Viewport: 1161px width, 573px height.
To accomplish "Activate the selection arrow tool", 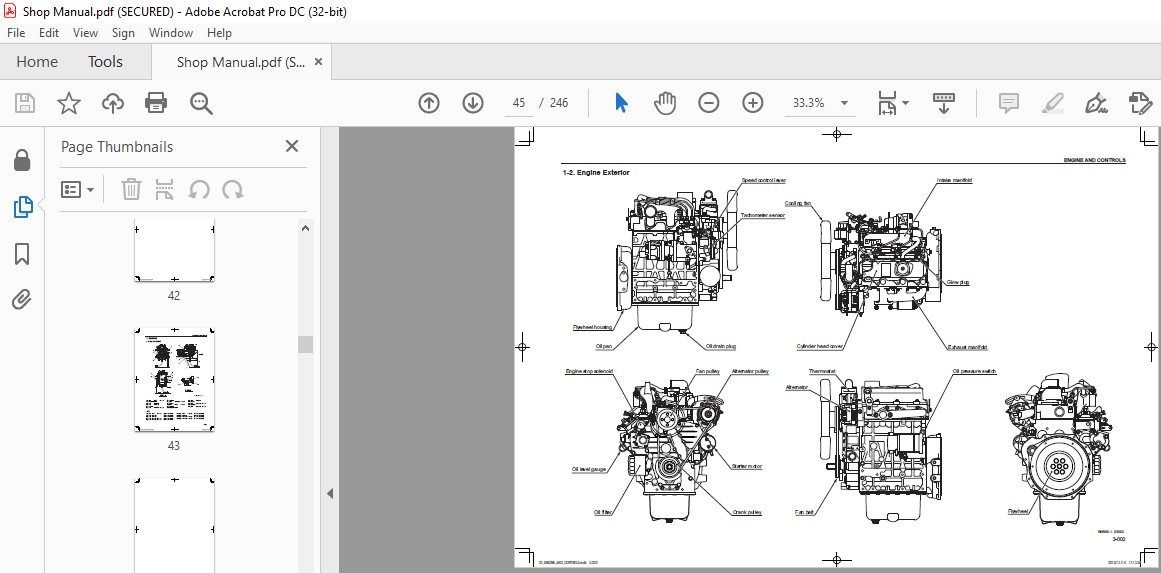I will pos(621,103).
